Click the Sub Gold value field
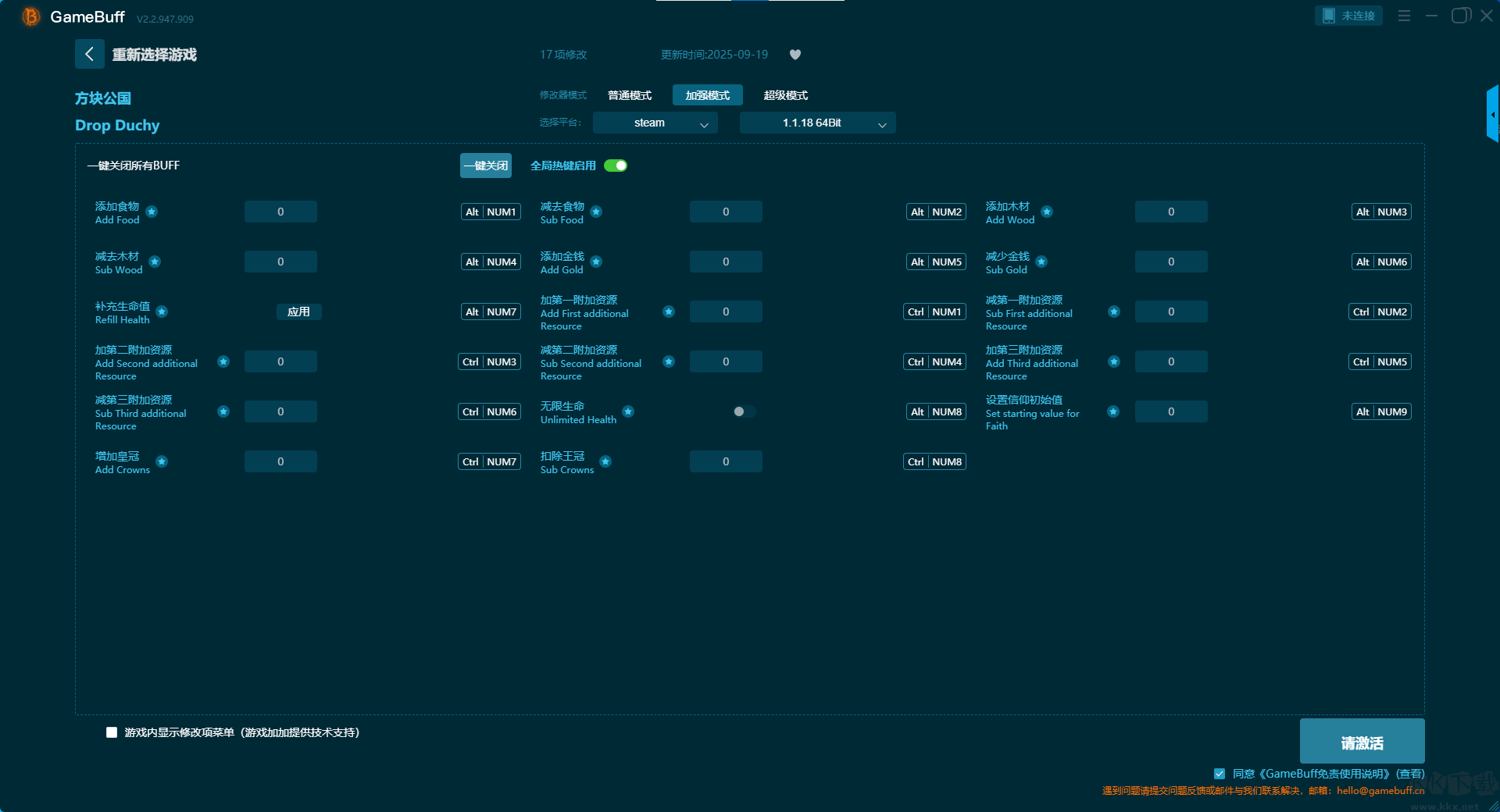 (x=1171, y=262)
